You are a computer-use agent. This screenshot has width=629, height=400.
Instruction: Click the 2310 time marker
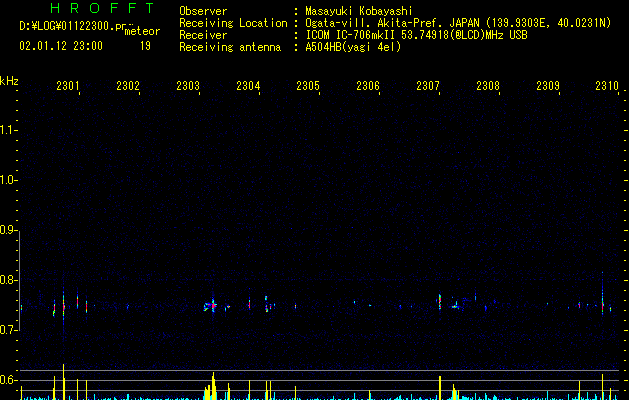coord(607,86)
